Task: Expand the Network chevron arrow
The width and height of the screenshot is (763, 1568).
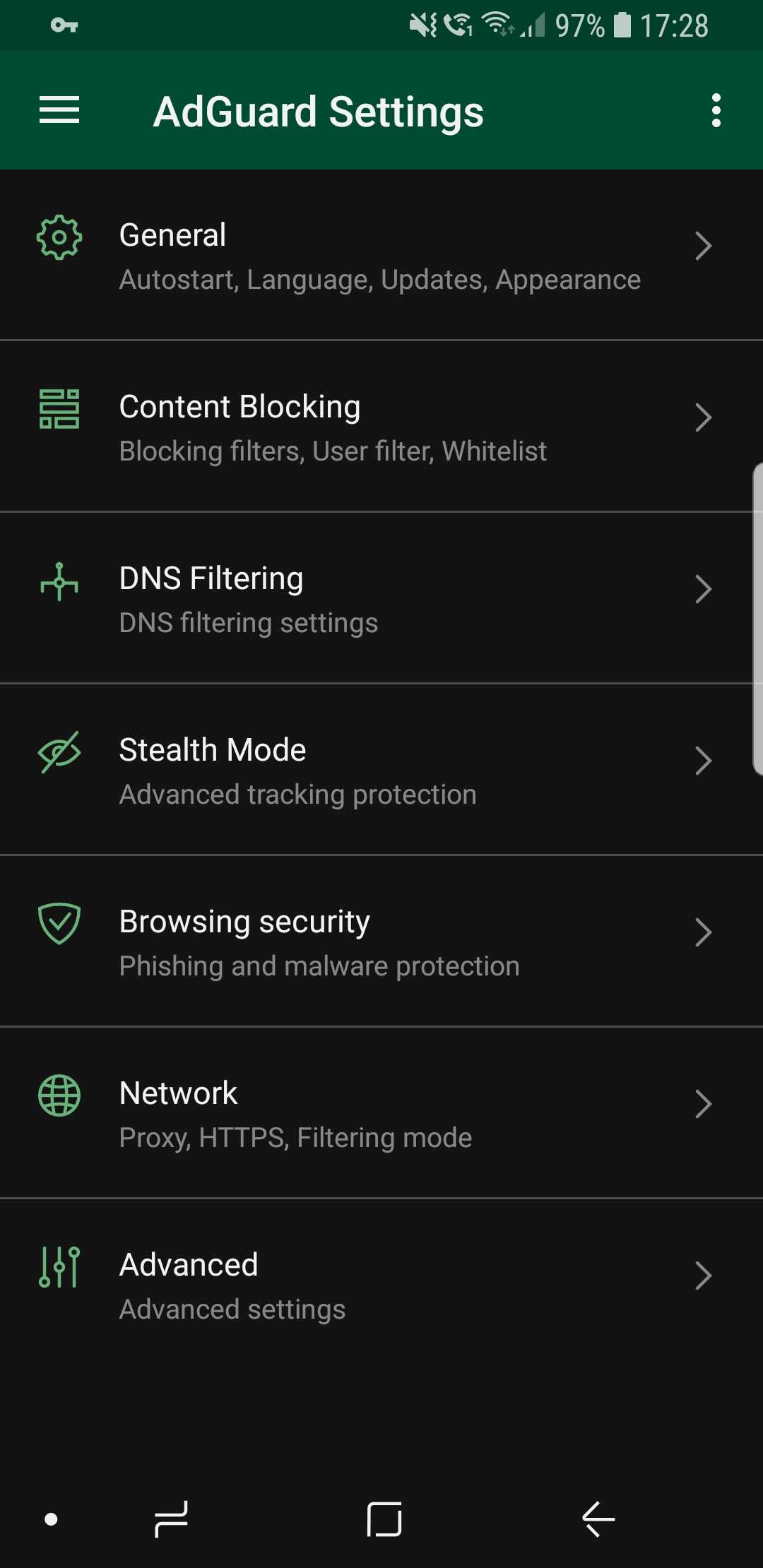Action: point(703,1104)
